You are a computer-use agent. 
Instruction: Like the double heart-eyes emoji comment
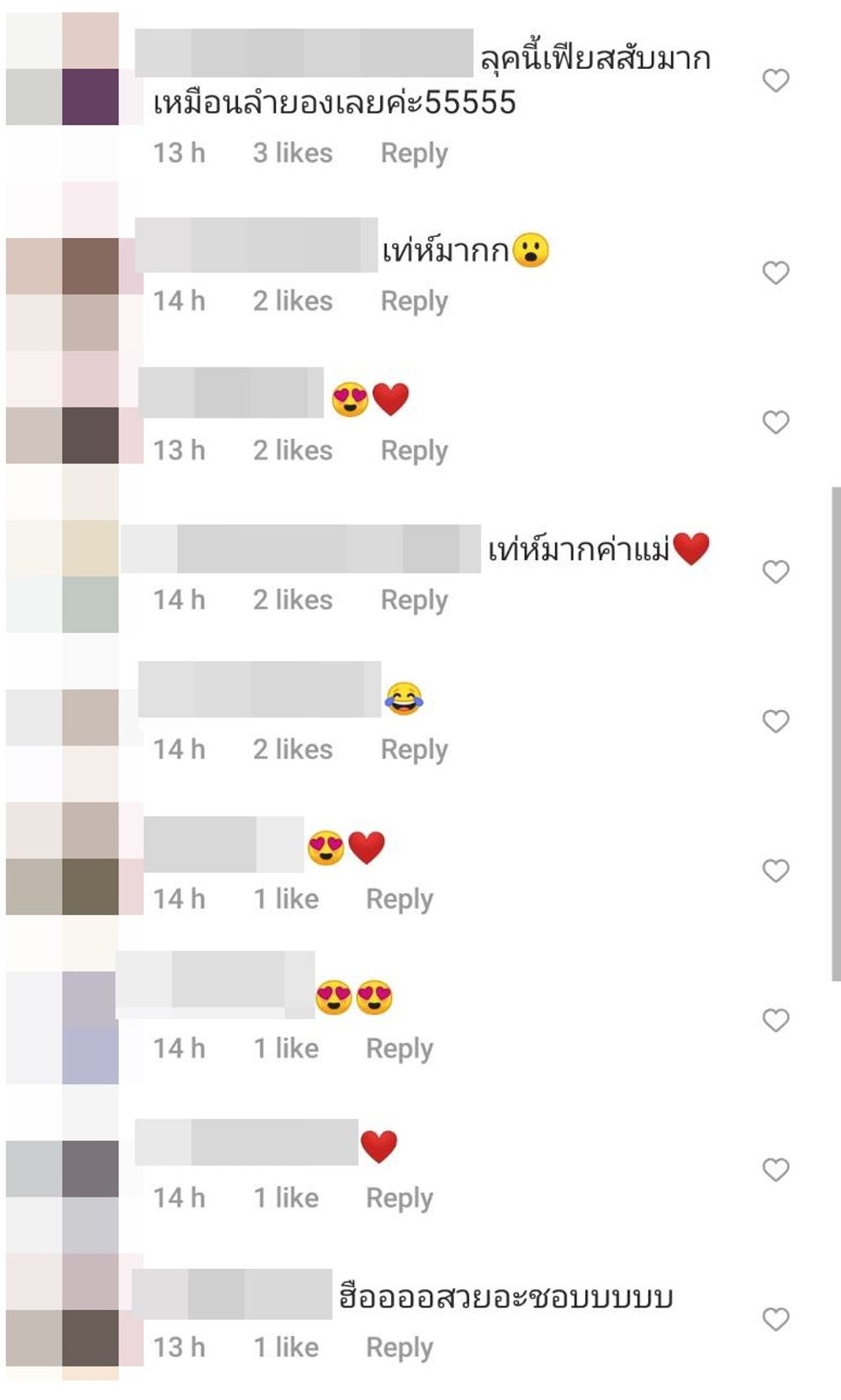click(775, 1020)
